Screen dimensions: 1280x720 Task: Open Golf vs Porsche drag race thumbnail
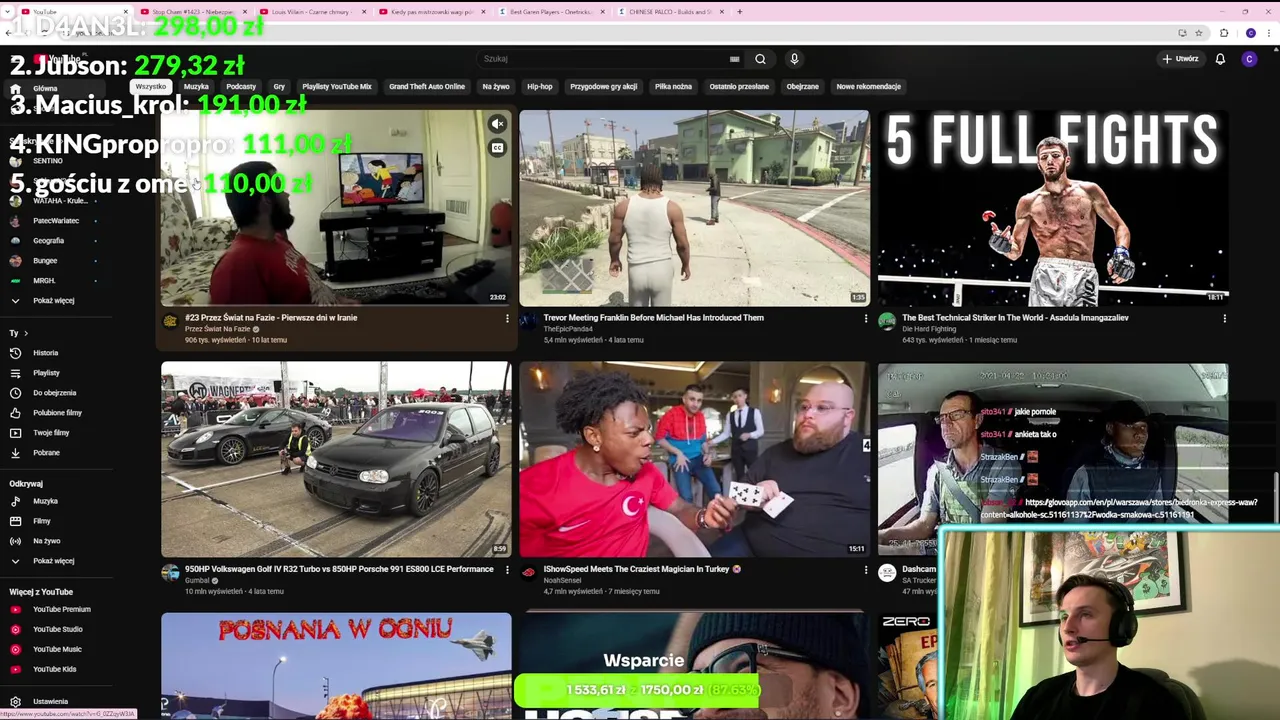tap(336, 459)
